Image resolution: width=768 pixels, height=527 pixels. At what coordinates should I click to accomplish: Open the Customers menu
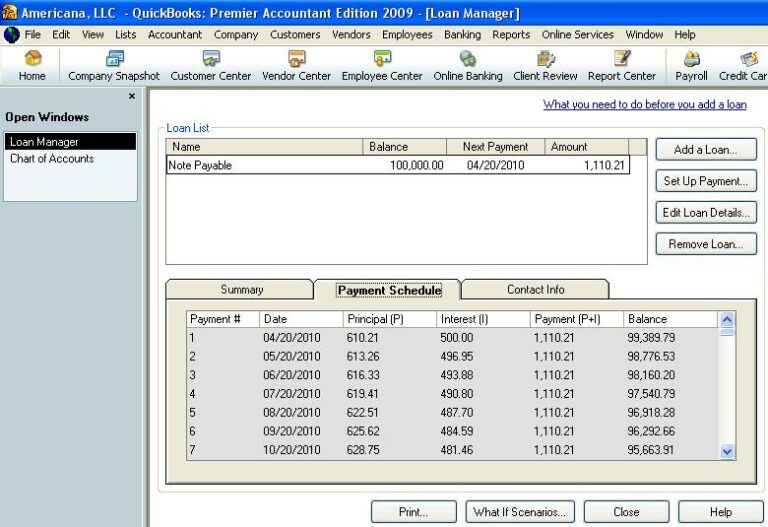point(295,35)
